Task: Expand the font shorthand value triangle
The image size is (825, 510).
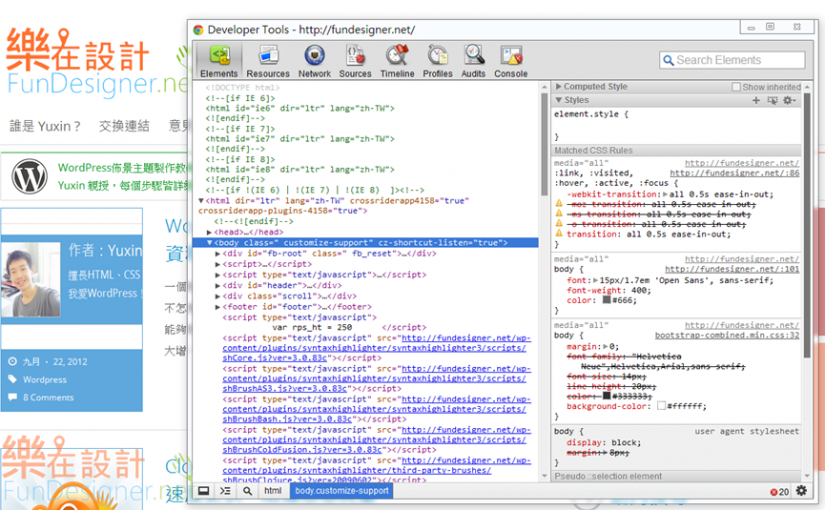Action: click(x=596, y=281)
